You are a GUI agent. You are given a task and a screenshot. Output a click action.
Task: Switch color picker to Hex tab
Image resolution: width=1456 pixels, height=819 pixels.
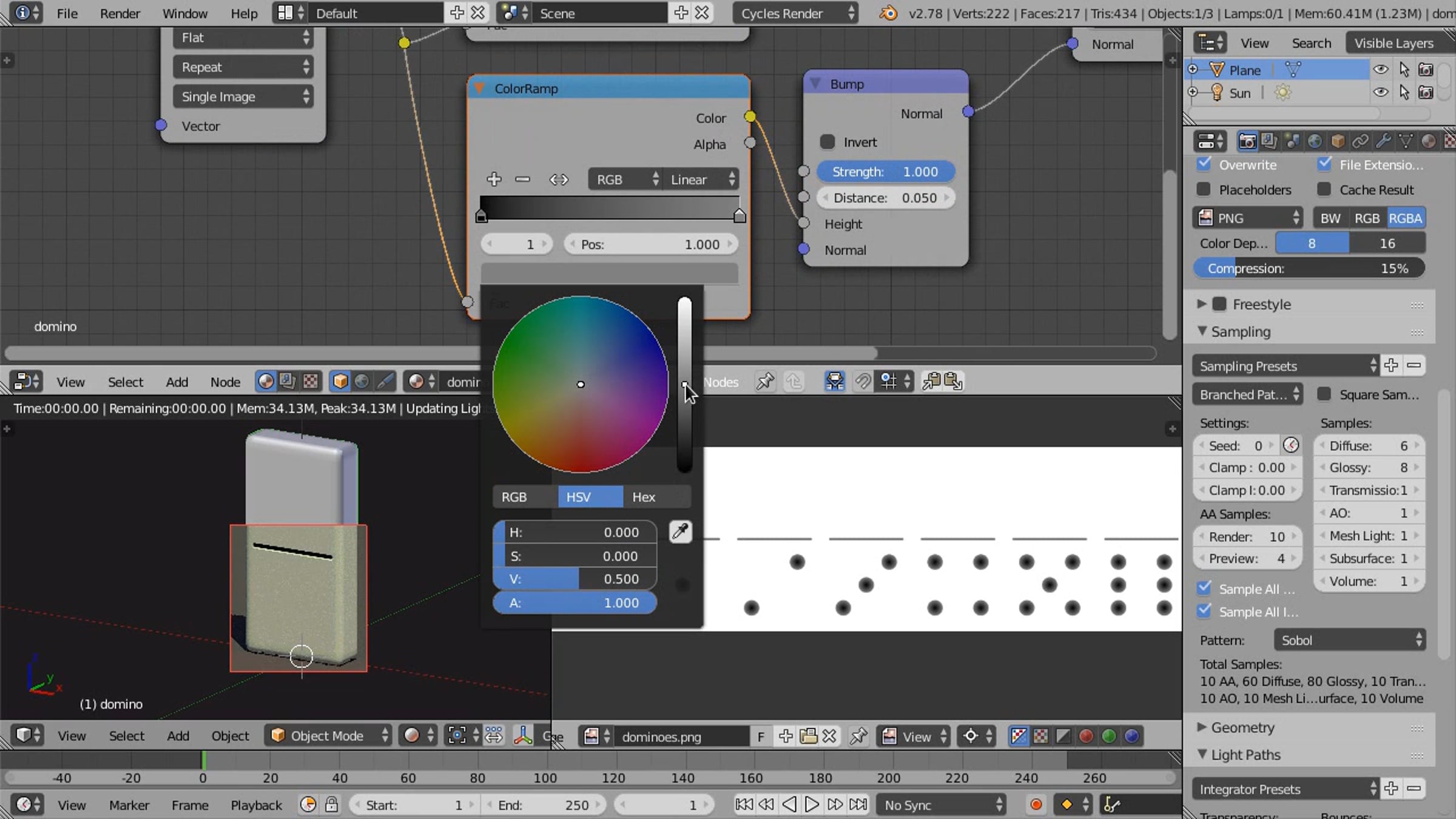tap(644, 497)
